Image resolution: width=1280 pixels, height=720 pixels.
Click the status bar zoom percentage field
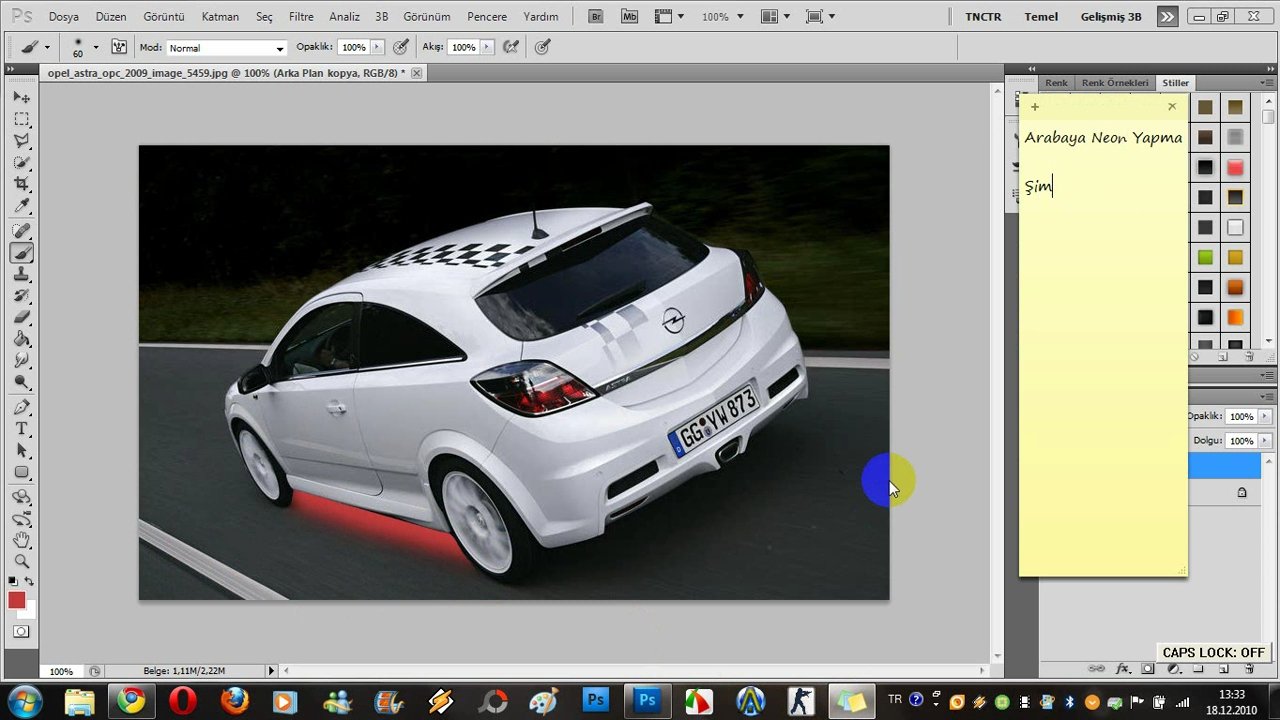[x=61, y=671]
